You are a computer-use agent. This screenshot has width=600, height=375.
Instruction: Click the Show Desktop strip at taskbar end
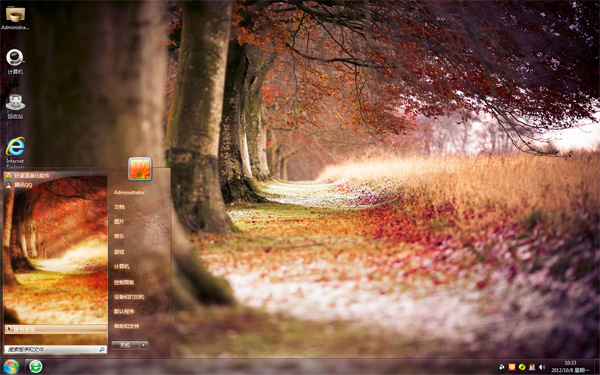597,367
